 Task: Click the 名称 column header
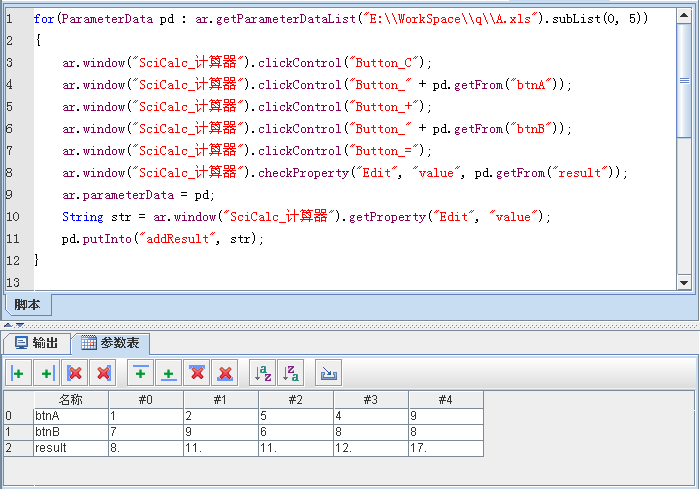point(70,400)
